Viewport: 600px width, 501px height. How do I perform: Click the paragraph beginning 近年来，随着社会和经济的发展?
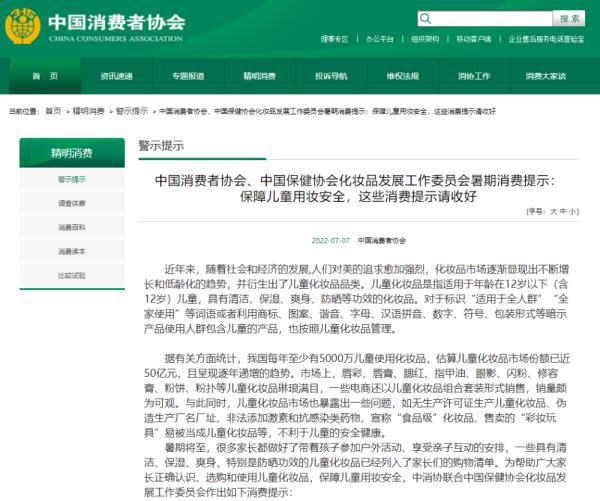pyautogui.click(x=356, y=299)
